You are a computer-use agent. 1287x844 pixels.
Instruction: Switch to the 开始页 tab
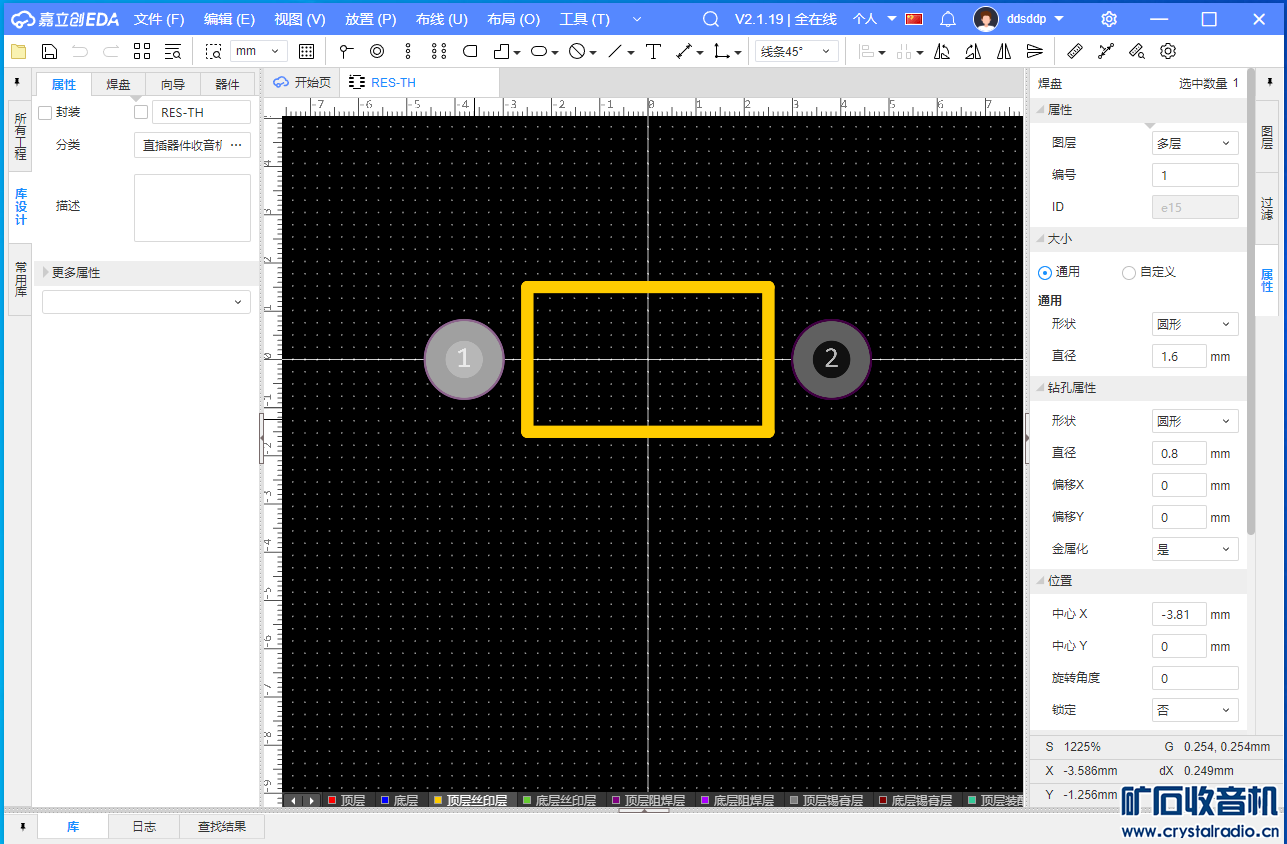302,82
